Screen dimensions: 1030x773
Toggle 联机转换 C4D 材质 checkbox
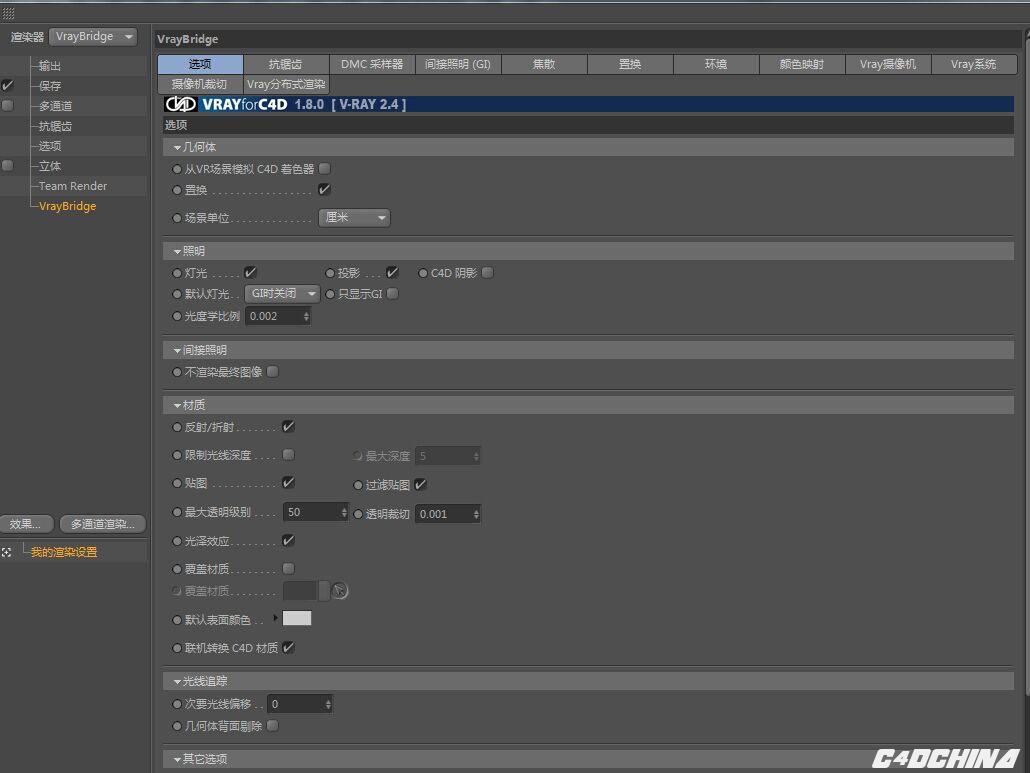pyautogui.click(x=288, y=648)
